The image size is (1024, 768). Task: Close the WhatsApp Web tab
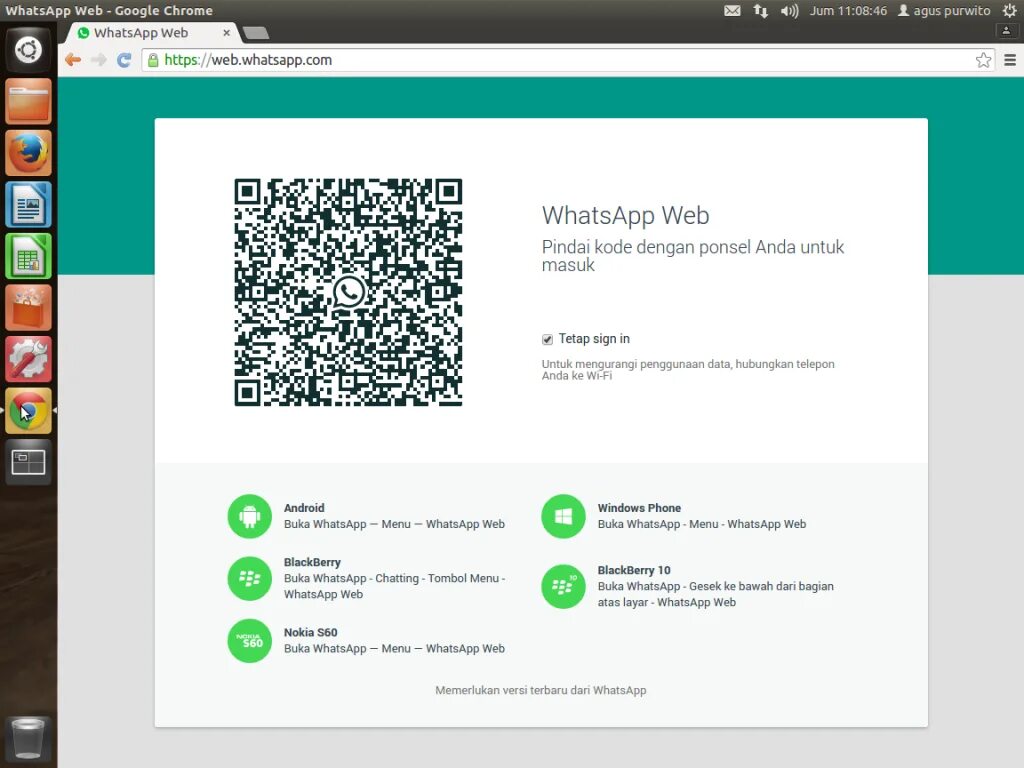tap(227, 33)
